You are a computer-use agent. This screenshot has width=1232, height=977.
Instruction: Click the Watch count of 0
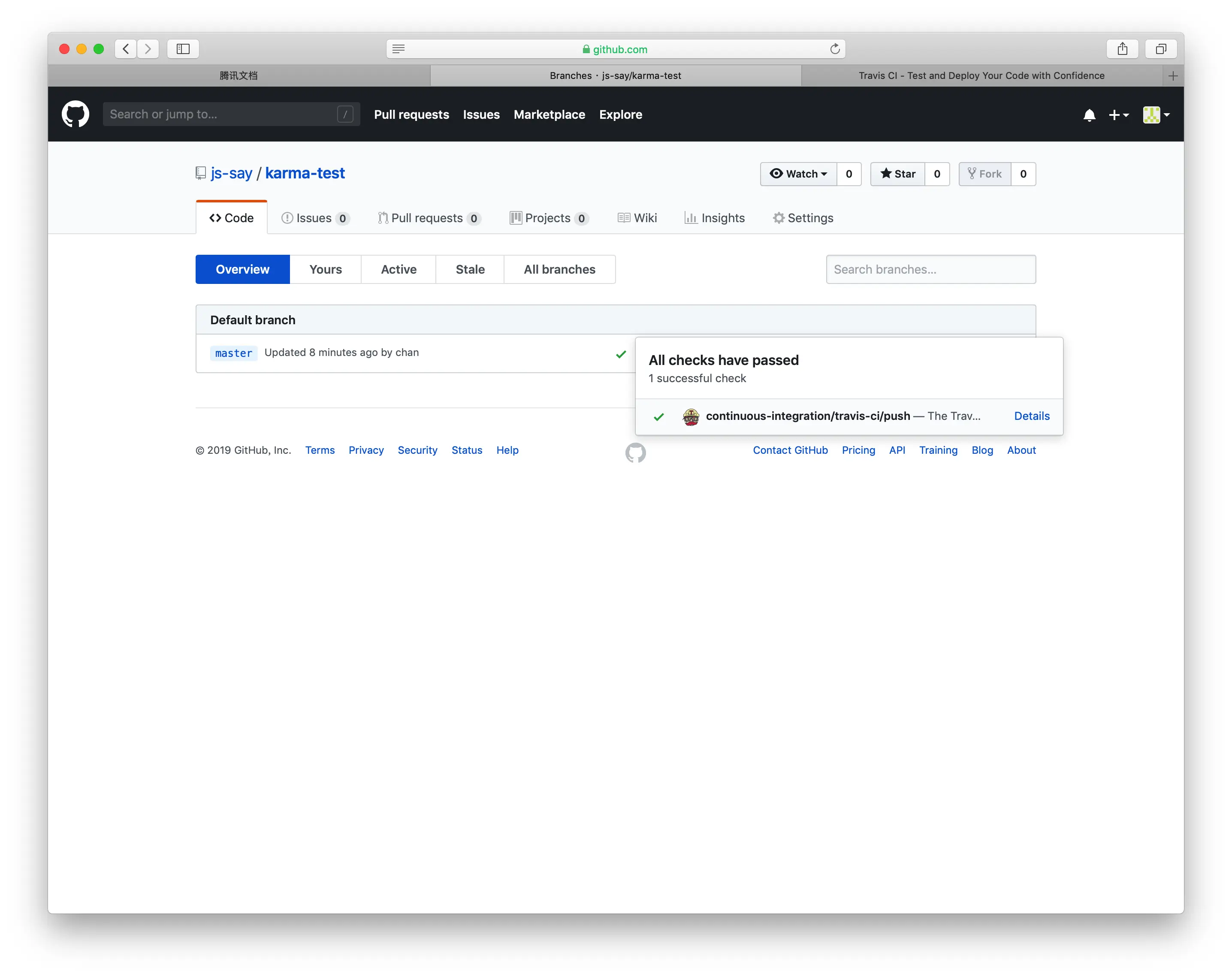(x=849, y=174)
